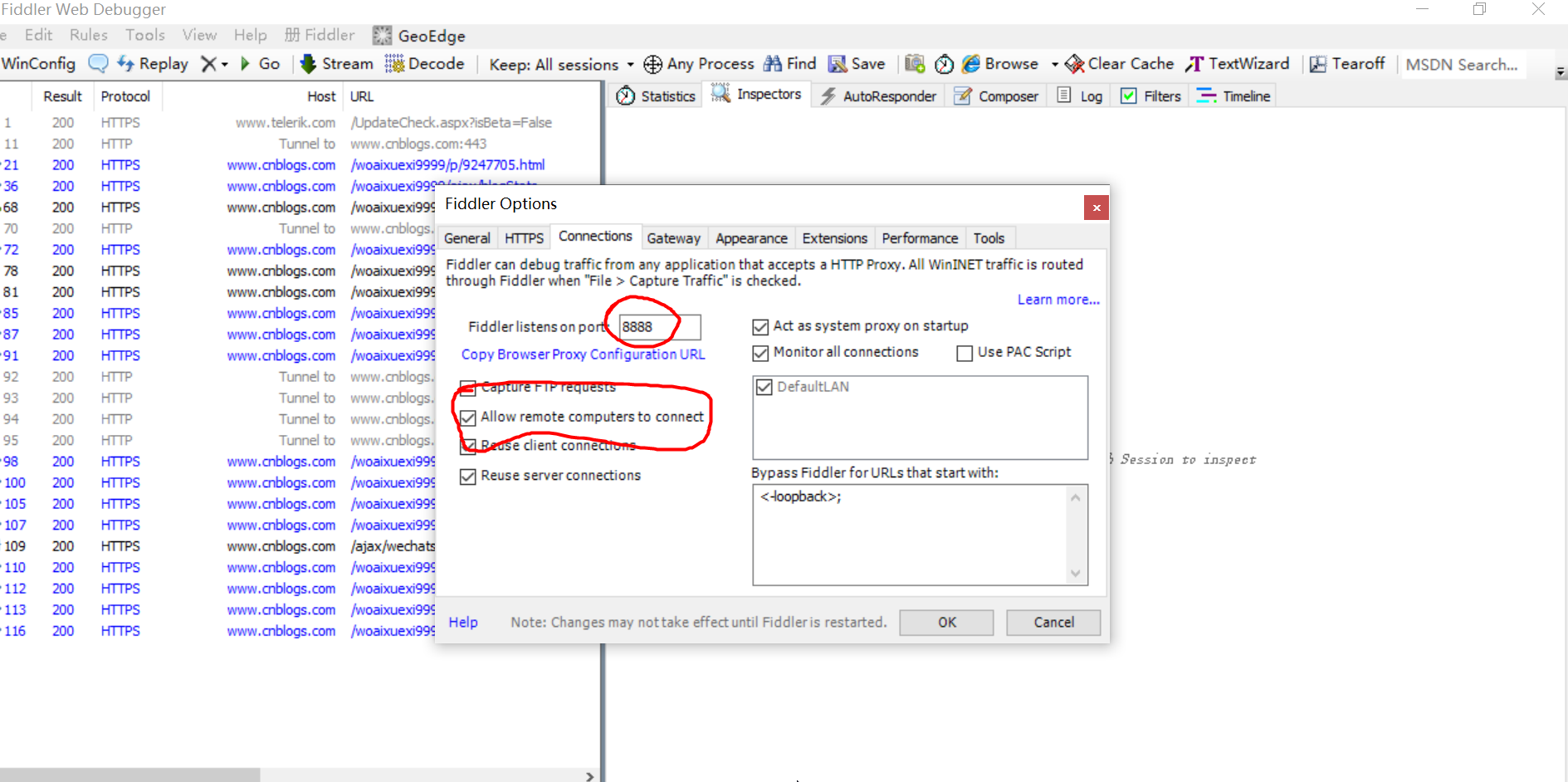This screenshot has height=782, width=1568.
Task: Open the Edit menu
Action: point(38,35)
